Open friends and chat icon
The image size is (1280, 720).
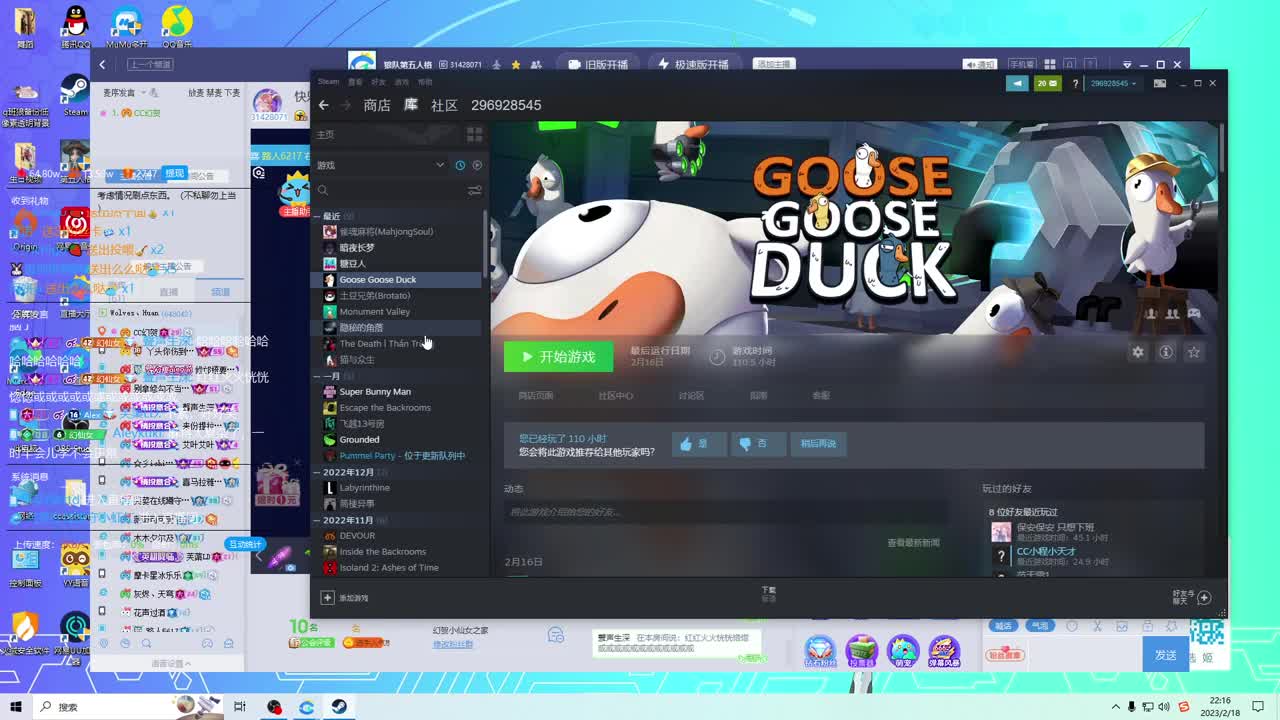[x=1204, y=598]
